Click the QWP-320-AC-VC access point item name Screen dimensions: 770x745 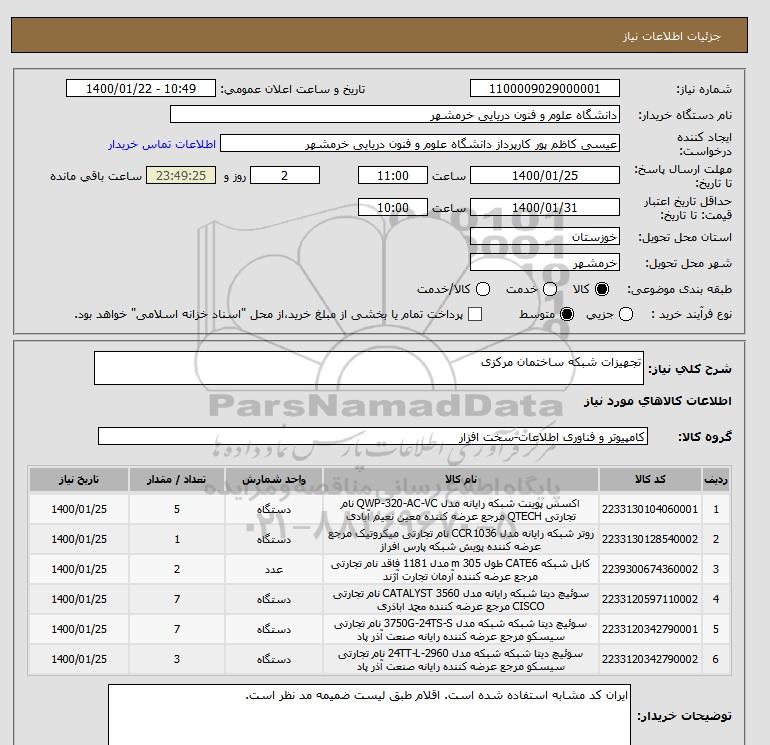[x=461, y=510]
